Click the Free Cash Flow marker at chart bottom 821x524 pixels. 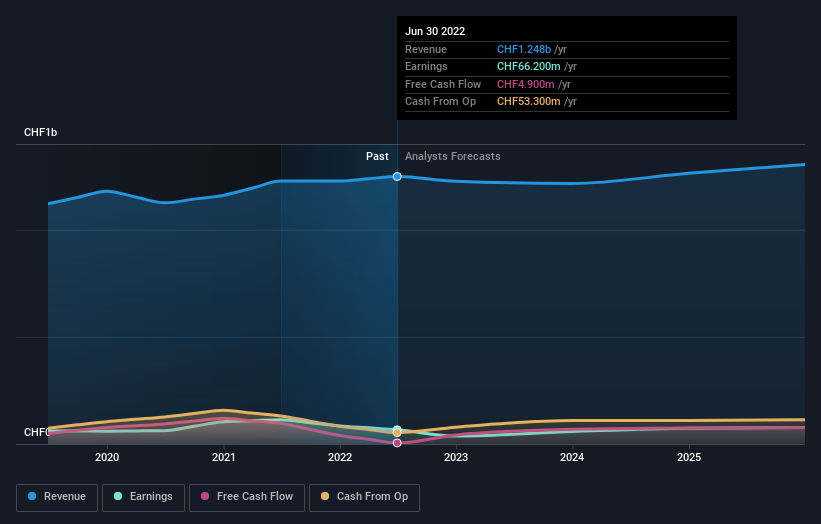click(x=397, y=443)
